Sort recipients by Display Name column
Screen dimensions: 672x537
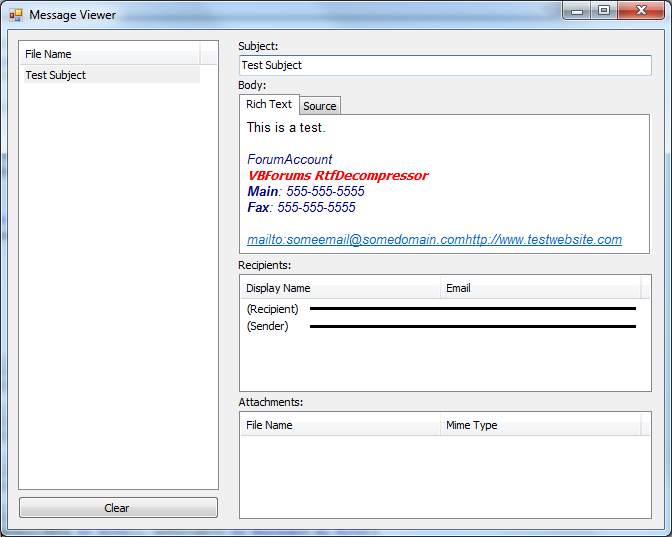340,288
